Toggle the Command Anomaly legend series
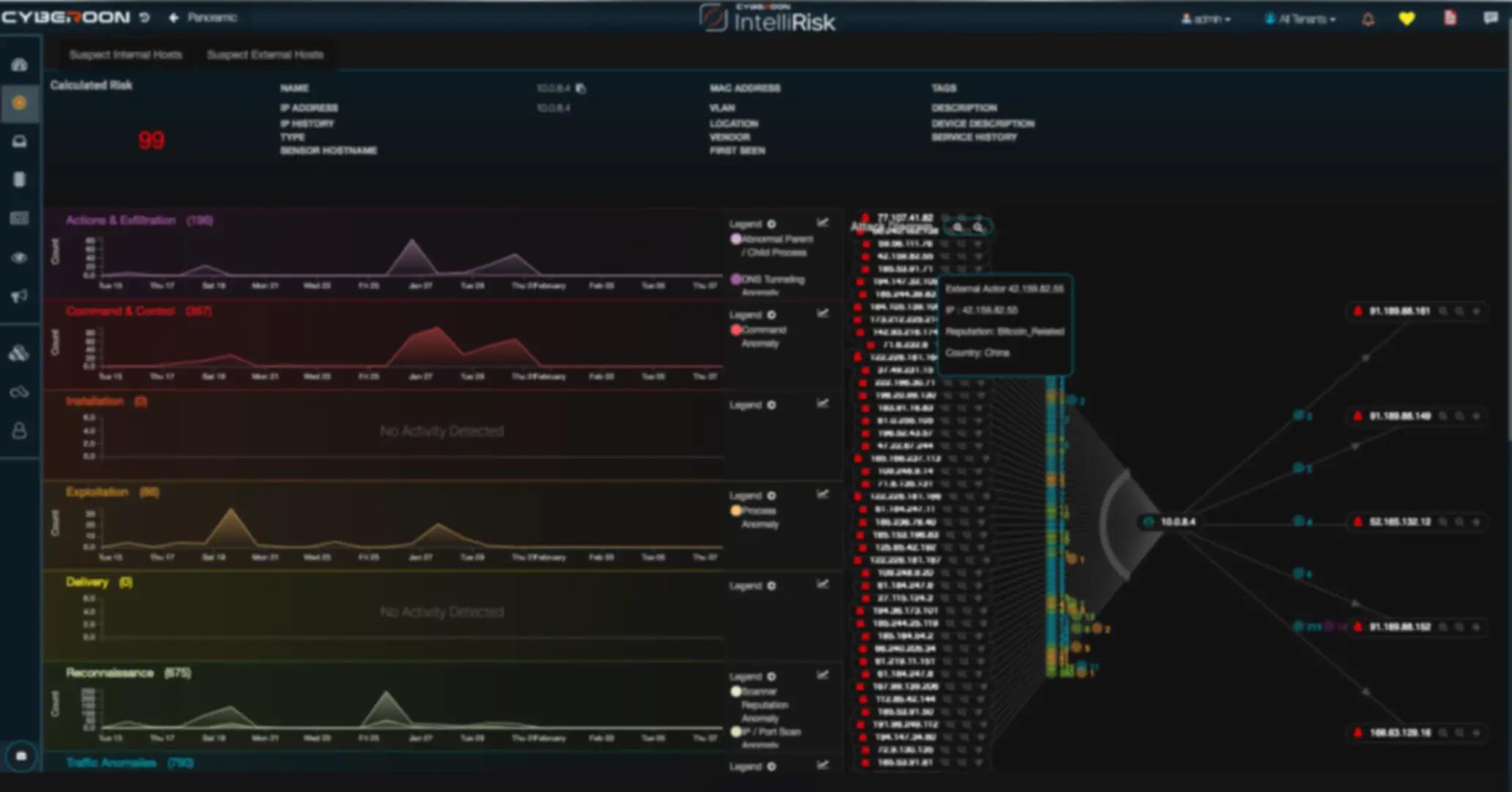The width and height of the screenshot is (1512, 792). coord(759,337)
